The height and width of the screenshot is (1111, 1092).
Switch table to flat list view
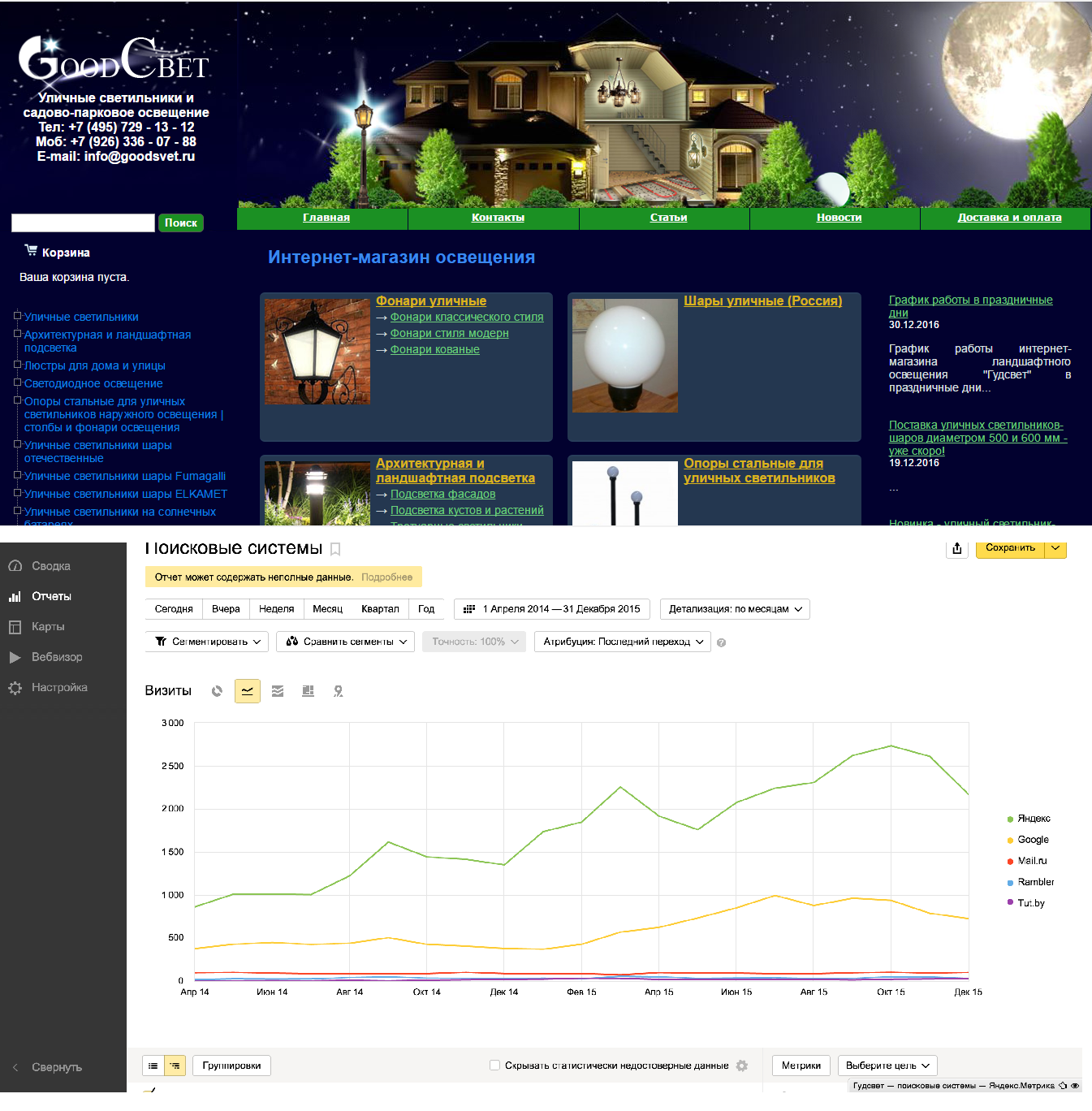(153, 1066)
